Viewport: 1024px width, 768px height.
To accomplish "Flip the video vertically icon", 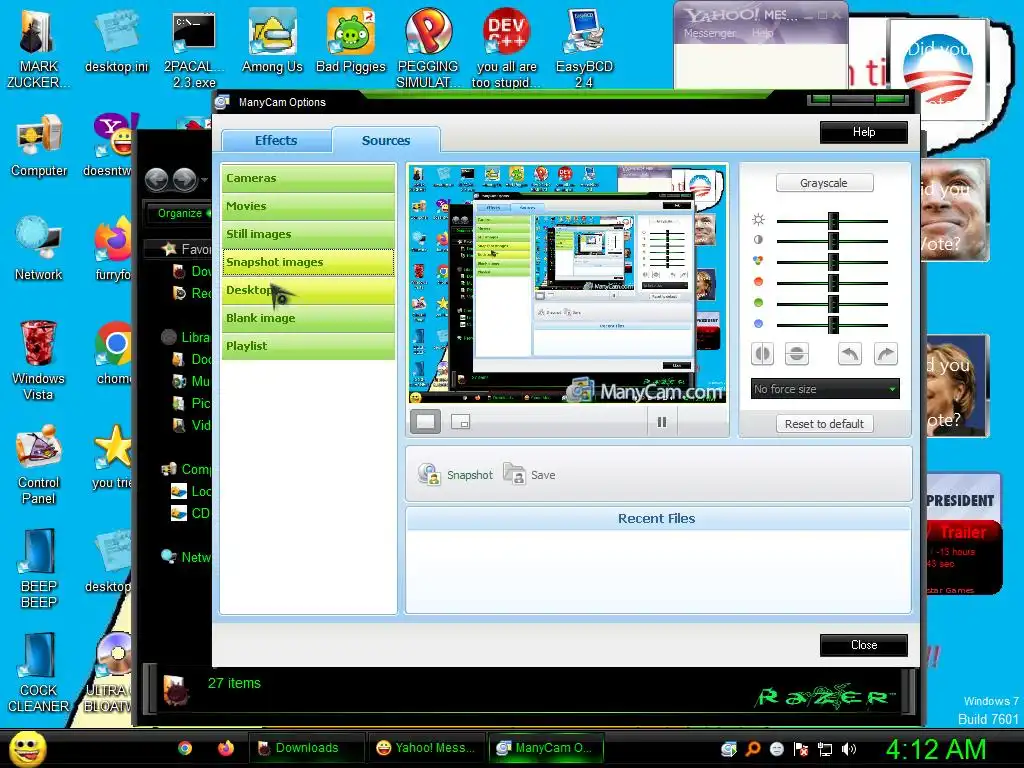I will (x=796, y=354).
